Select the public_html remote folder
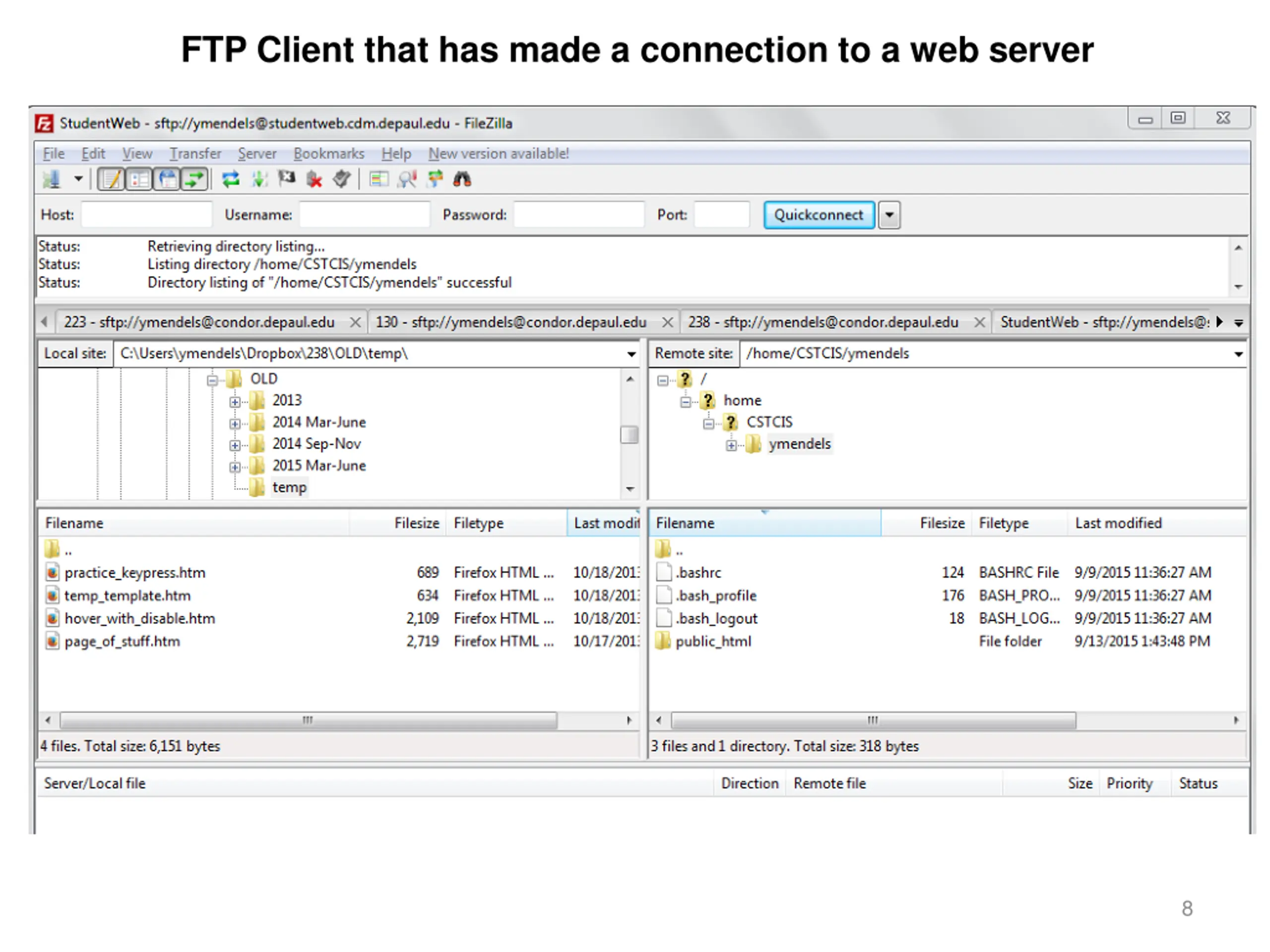 (x=948, y=642)
